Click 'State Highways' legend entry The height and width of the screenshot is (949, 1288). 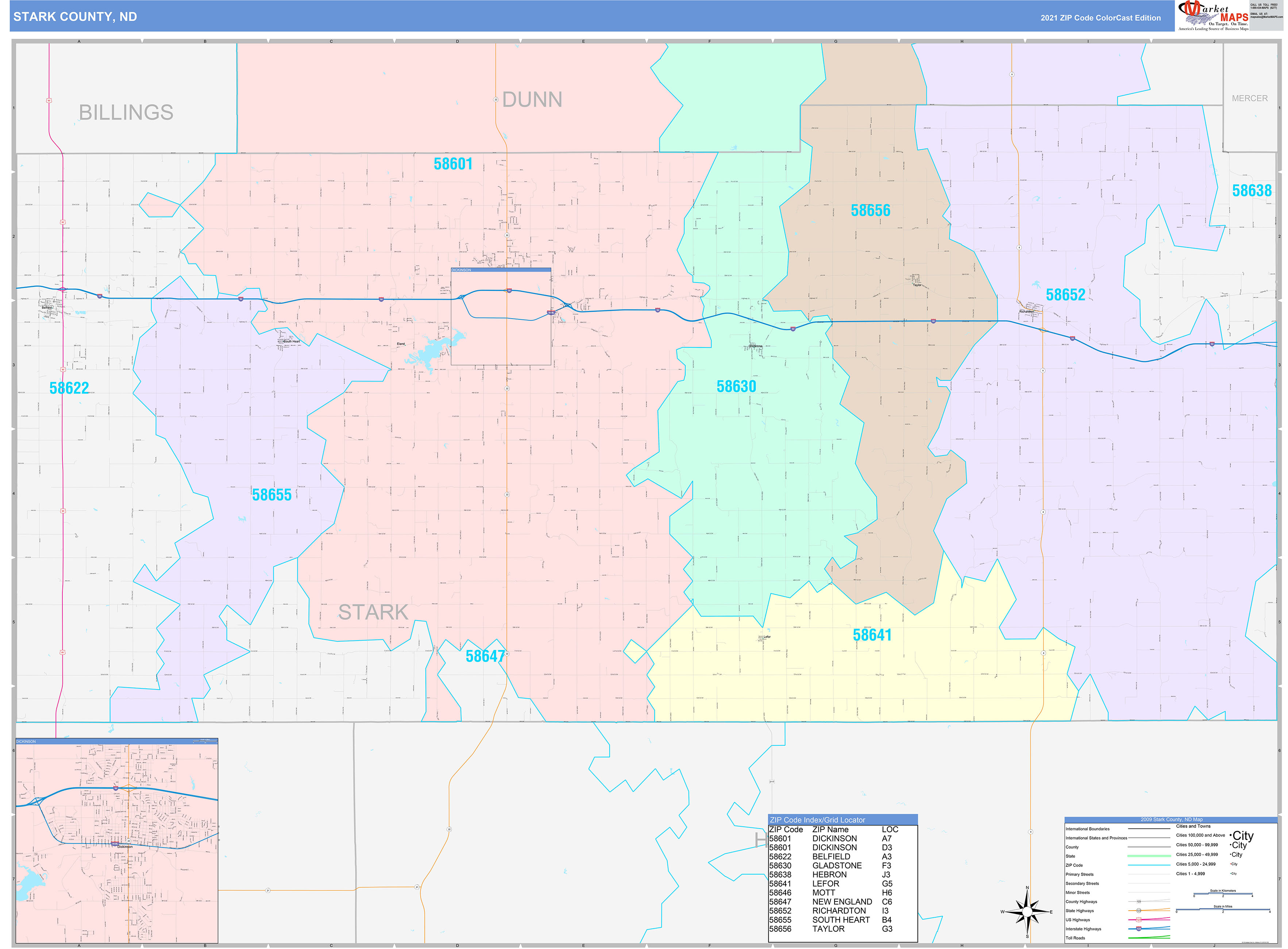pos(1080,911)
